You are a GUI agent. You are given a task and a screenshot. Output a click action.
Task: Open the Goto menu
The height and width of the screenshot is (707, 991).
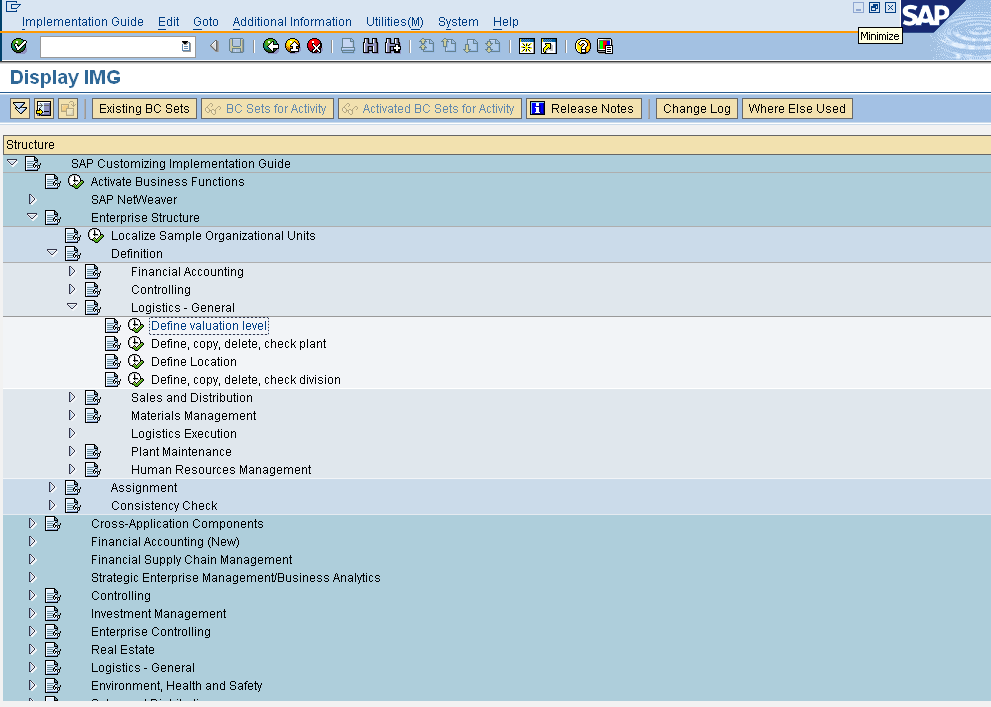(x=206, y=21)
